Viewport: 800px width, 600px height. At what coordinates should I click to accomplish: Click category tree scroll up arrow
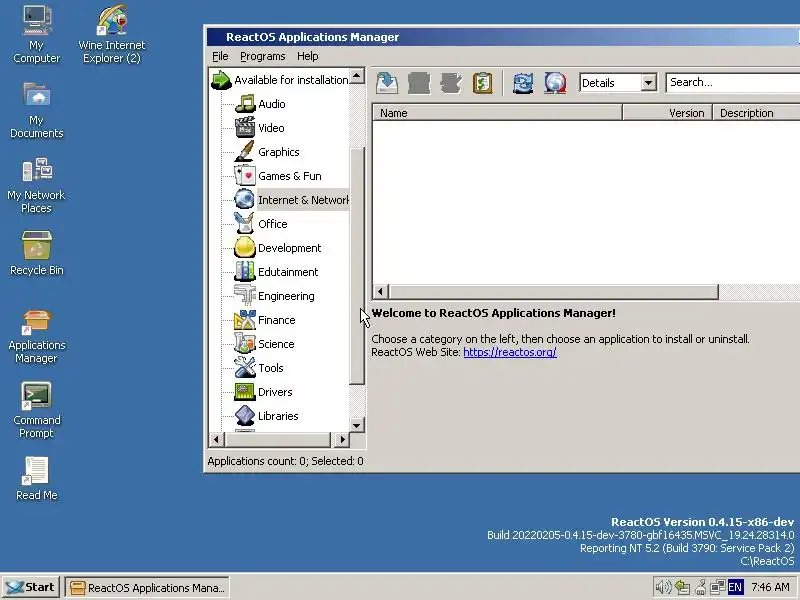tap(357, 76)
